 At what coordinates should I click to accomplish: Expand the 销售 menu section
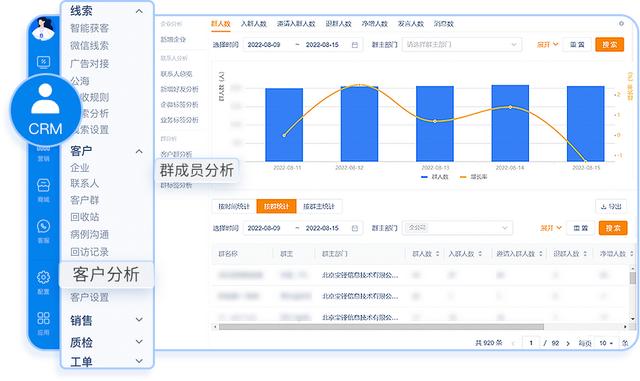(139, 319)
